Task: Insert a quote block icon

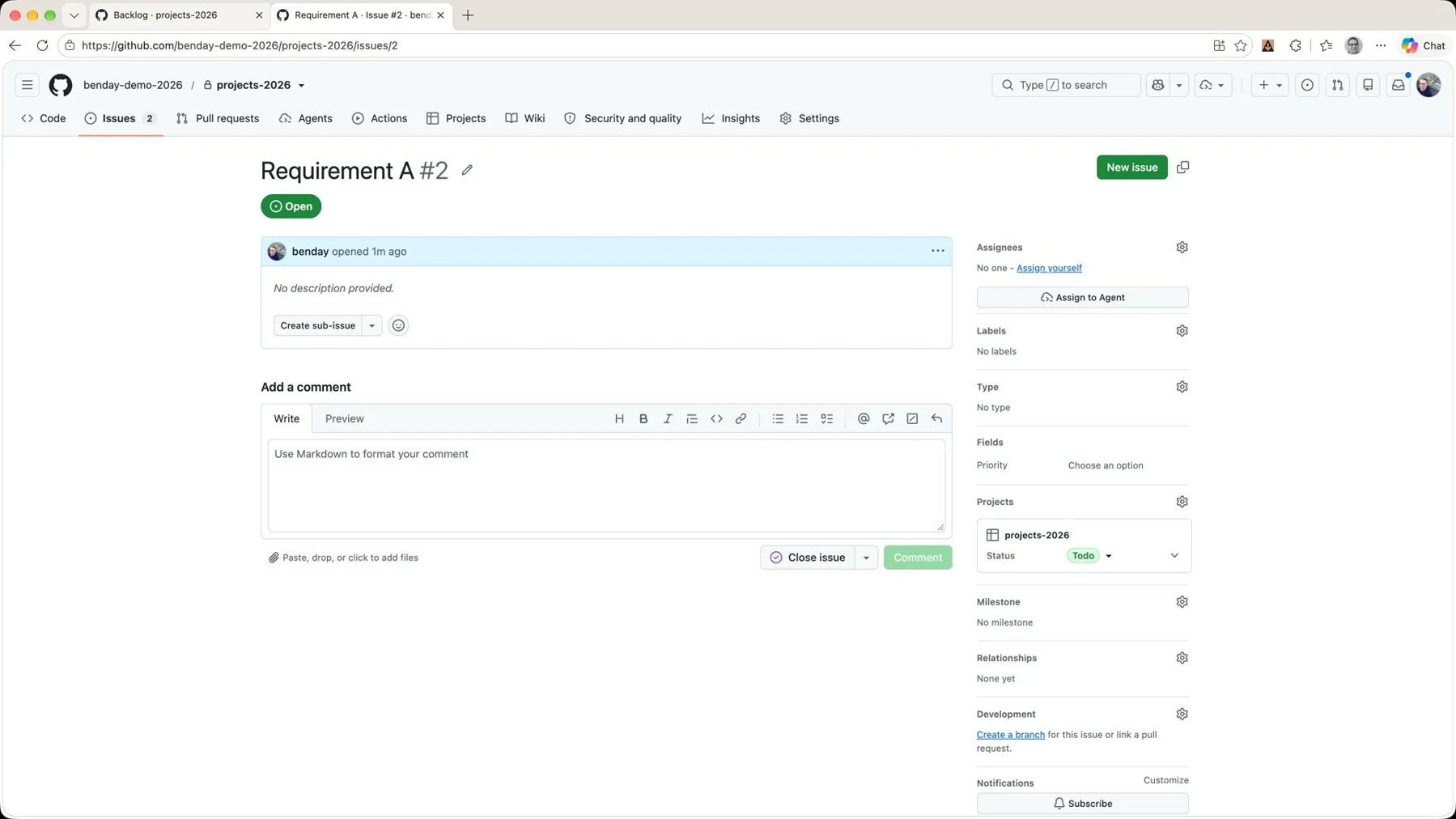Action: 692,418
